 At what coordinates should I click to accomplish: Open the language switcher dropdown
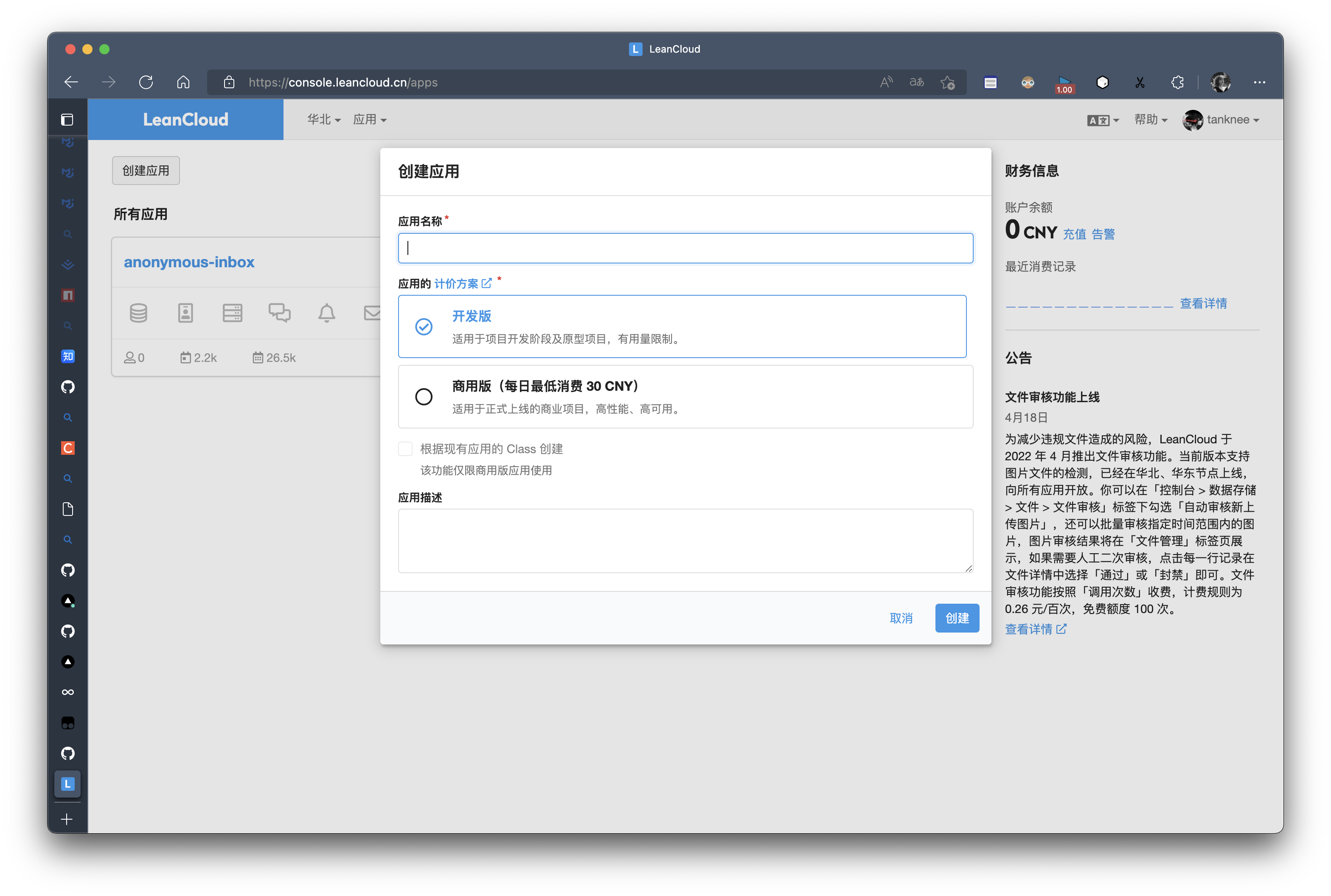[x=1103, y=120]
